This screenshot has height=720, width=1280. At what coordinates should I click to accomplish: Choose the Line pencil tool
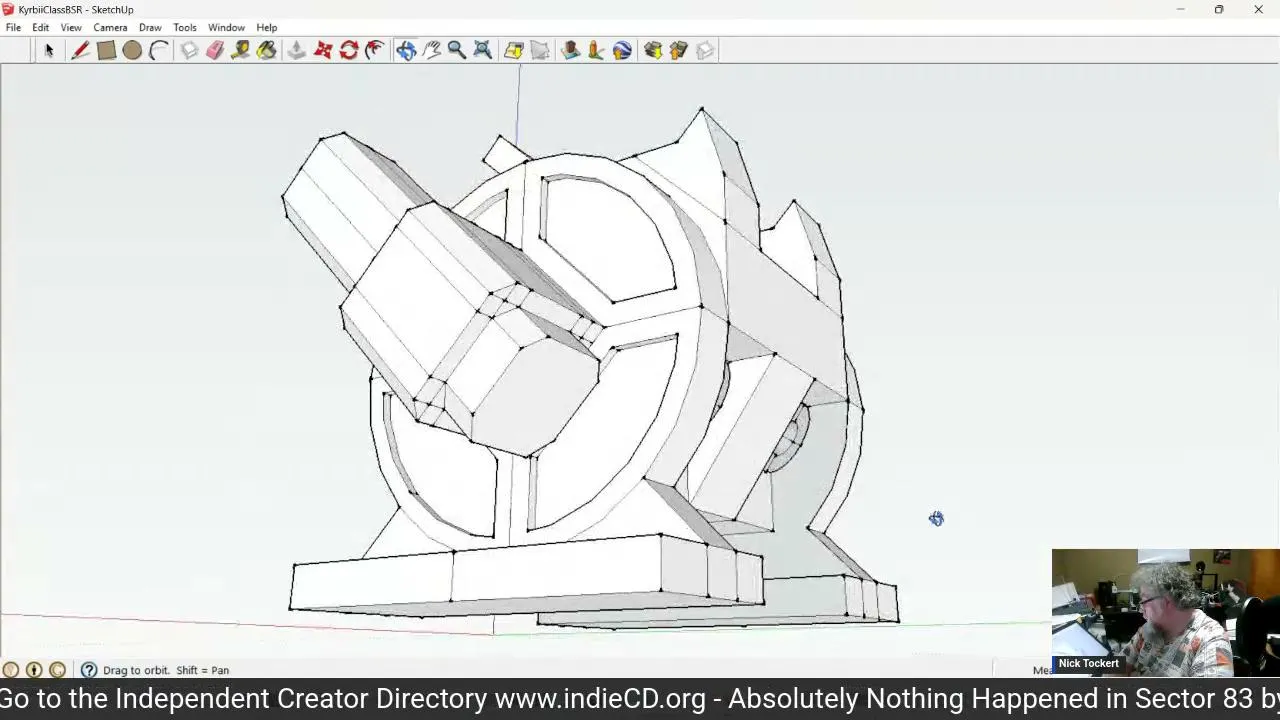(x=80, y=50)
